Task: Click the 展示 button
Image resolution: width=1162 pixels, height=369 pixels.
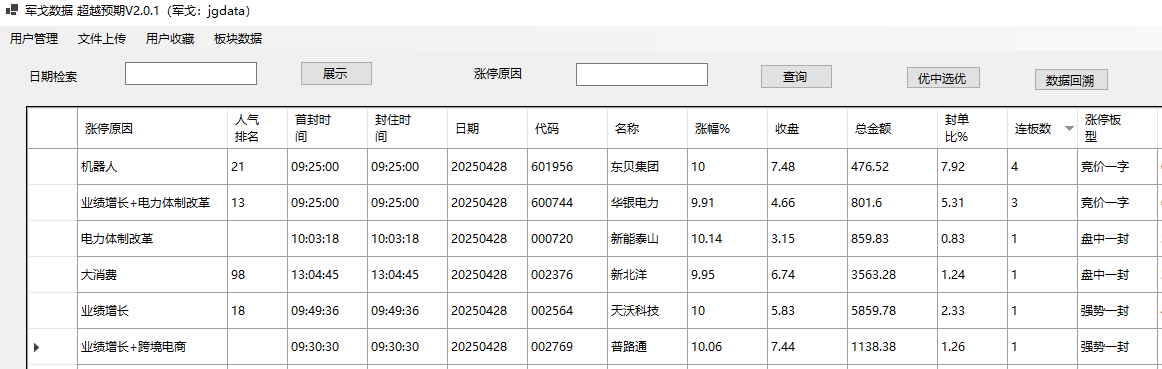Action: [336, 73]
